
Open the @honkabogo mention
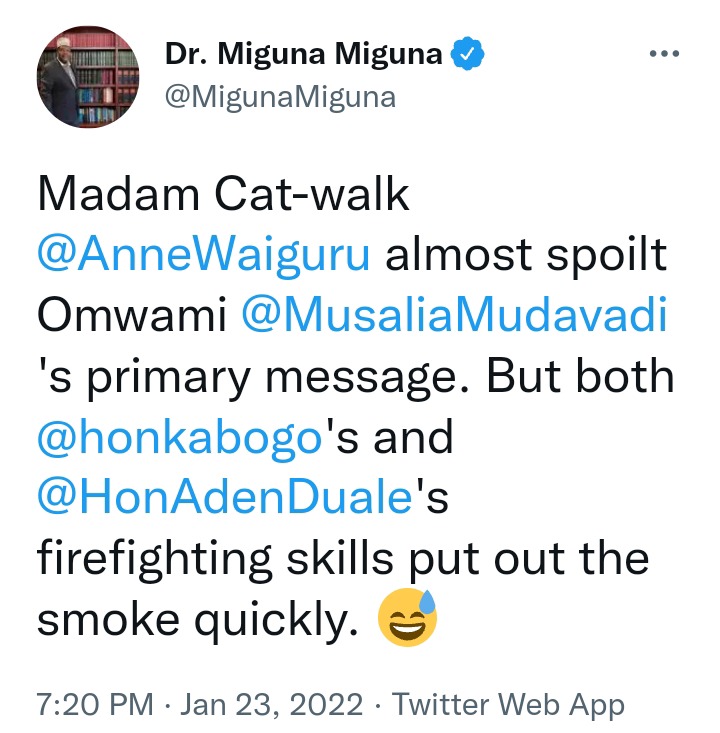(180, 437)
